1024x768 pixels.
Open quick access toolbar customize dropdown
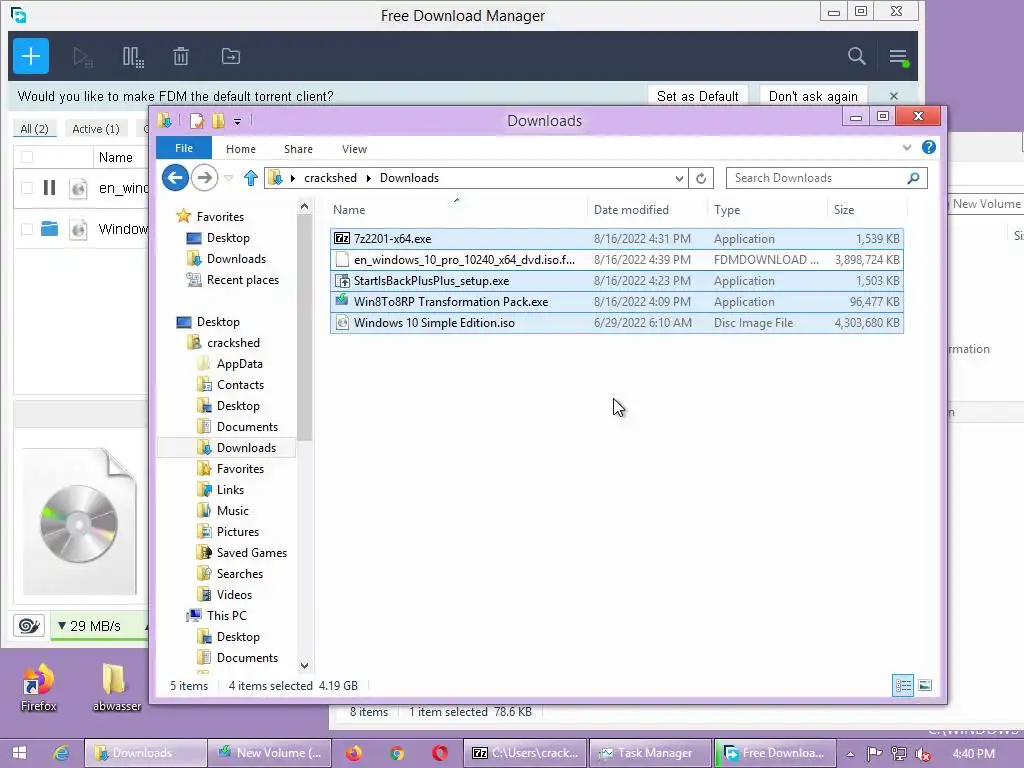point(238,121)
